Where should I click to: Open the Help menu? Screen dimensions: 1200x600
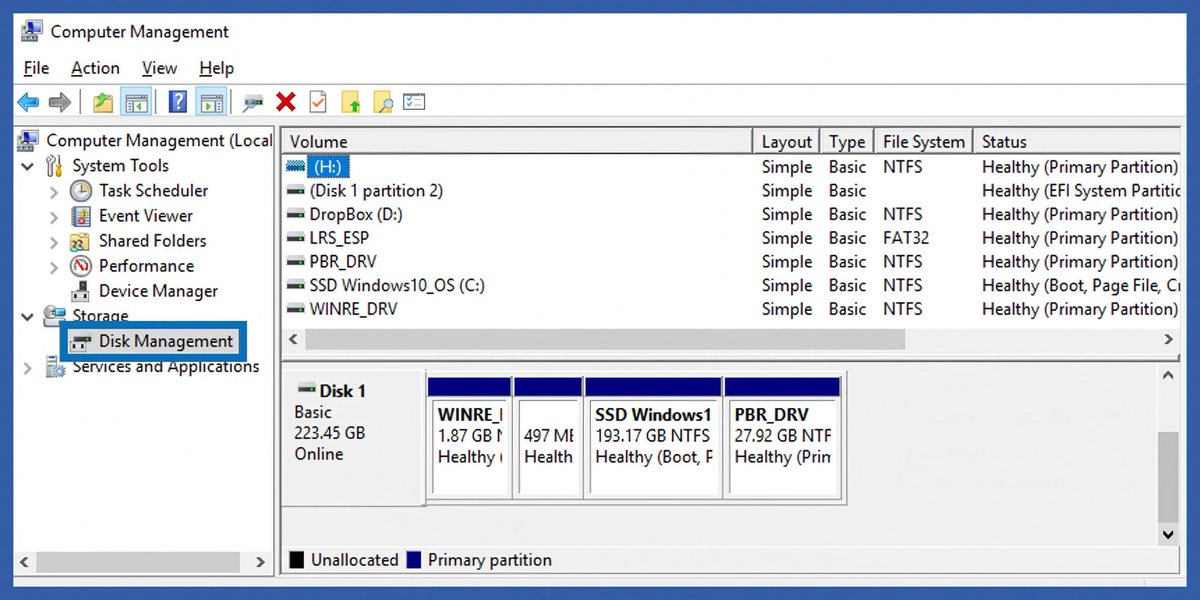click(216, 68)
